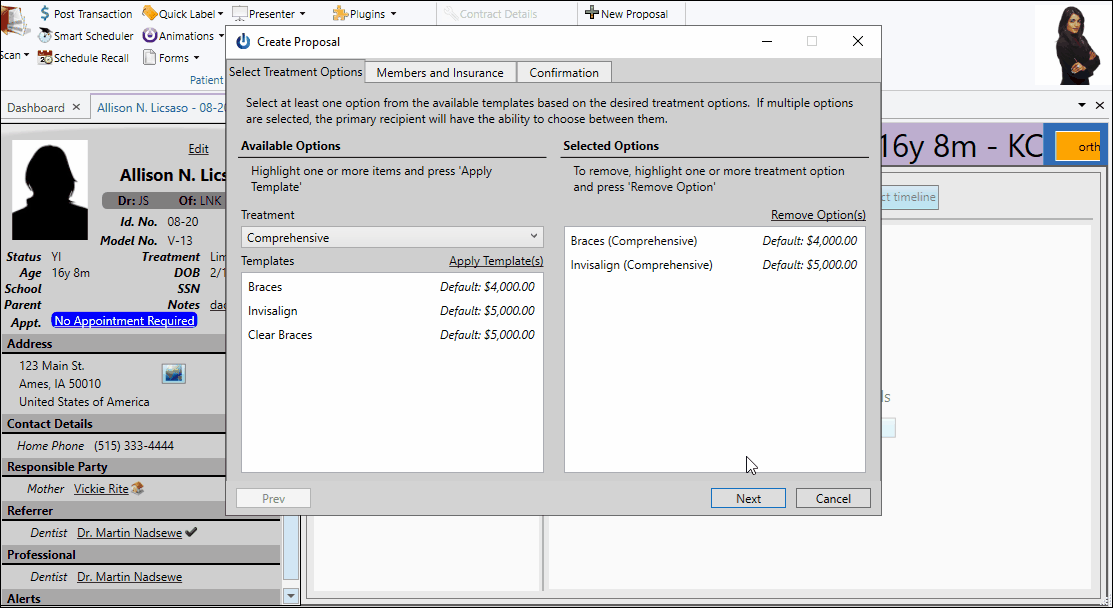The image size is (1113, 608).
Task: Click the Quick Label tag icon
Action: (150, 14)
